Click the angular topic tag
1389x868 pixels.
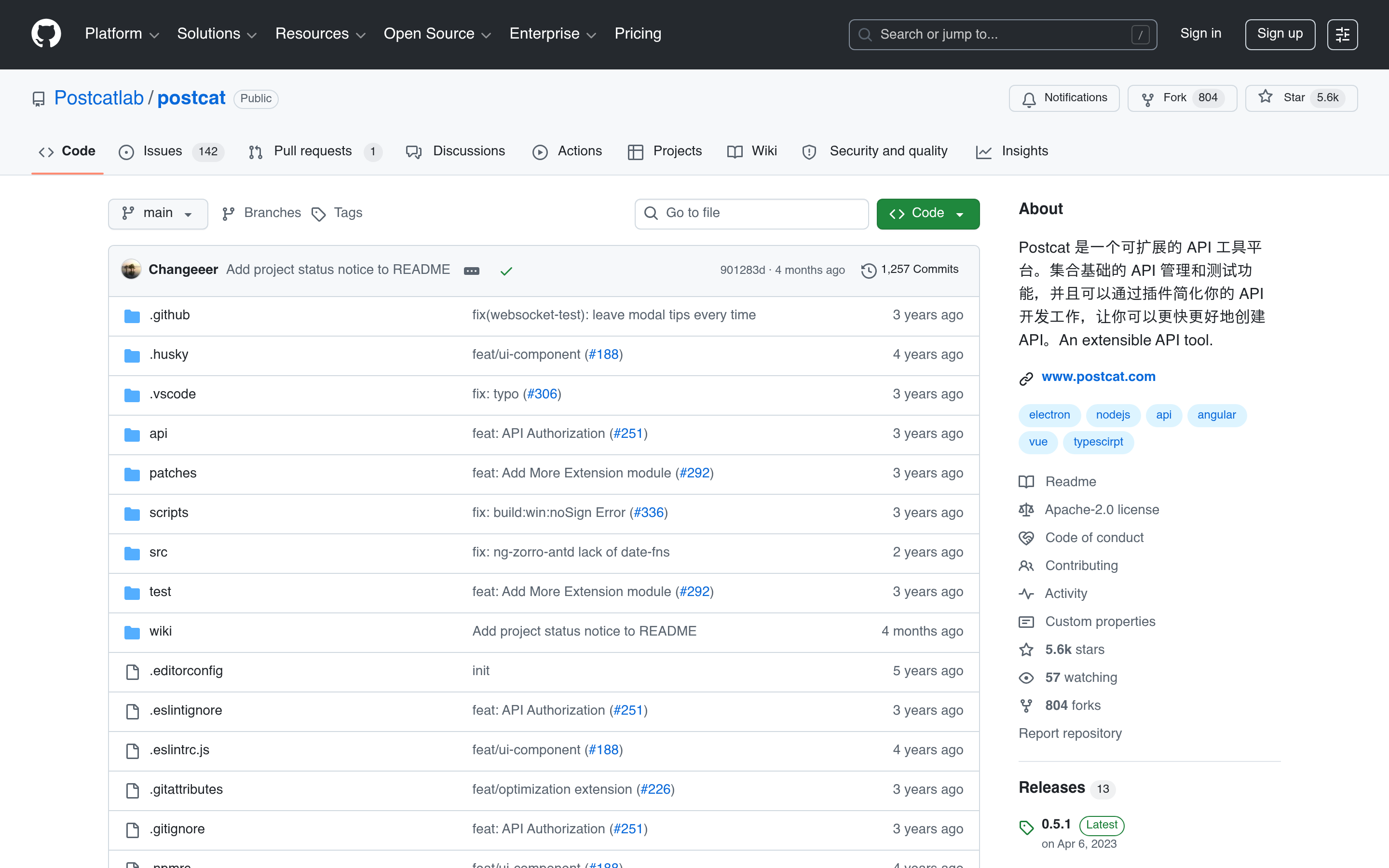point(1216,415)
